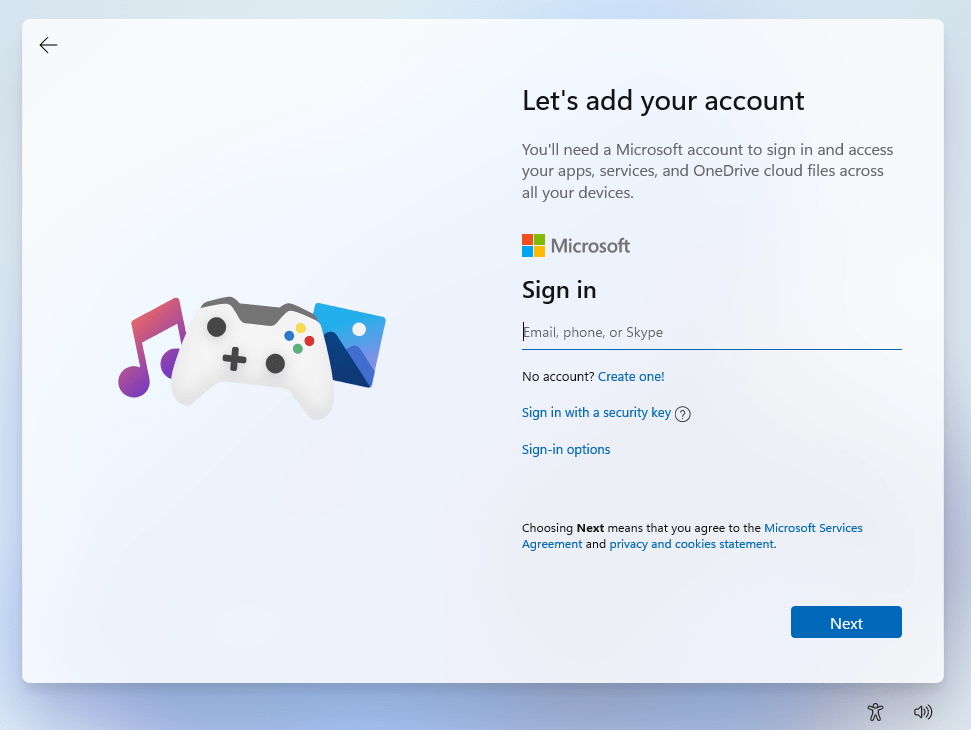Image resolution: width=971 pixels, height=730 pixels.
Task: Open "Sign-in options"
Action: [x=566, y=449]
